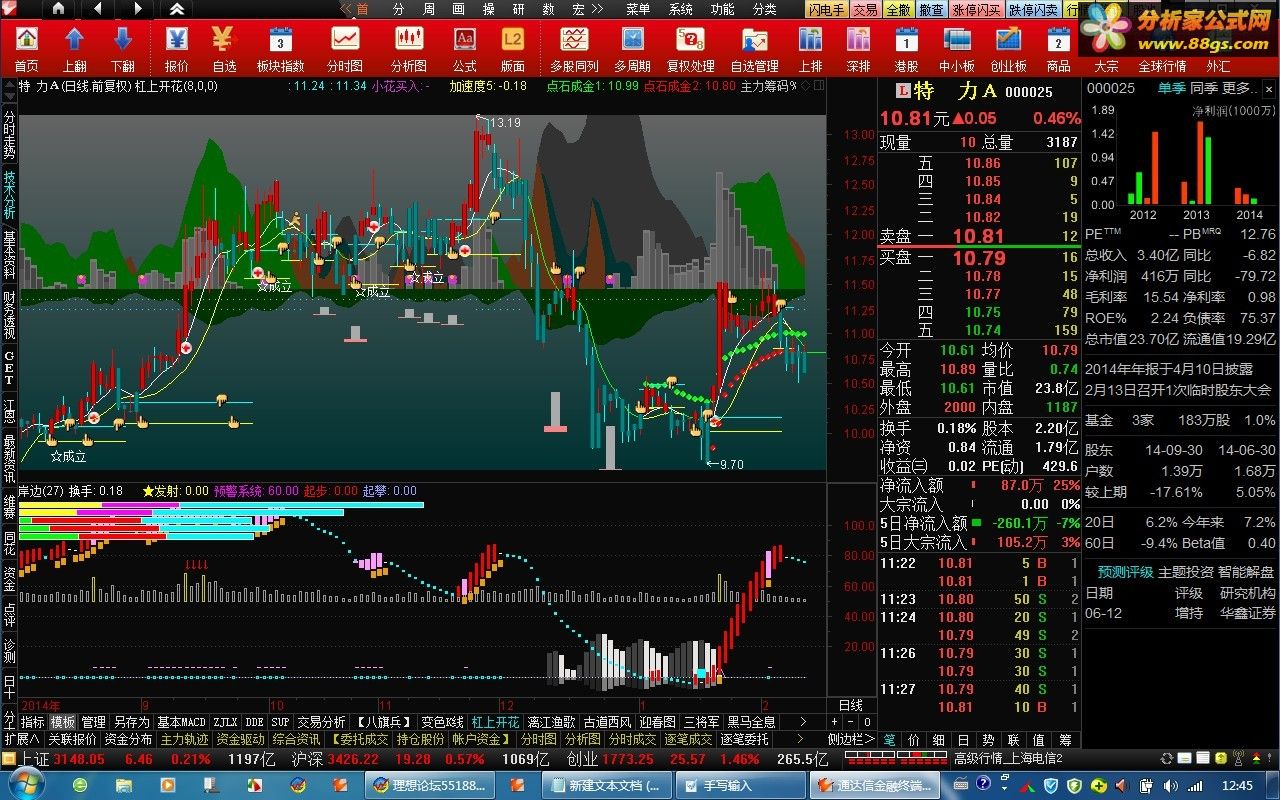Select the 技术分析 side tab
This screenshot has height=800, width=1280.
[9, 195]
